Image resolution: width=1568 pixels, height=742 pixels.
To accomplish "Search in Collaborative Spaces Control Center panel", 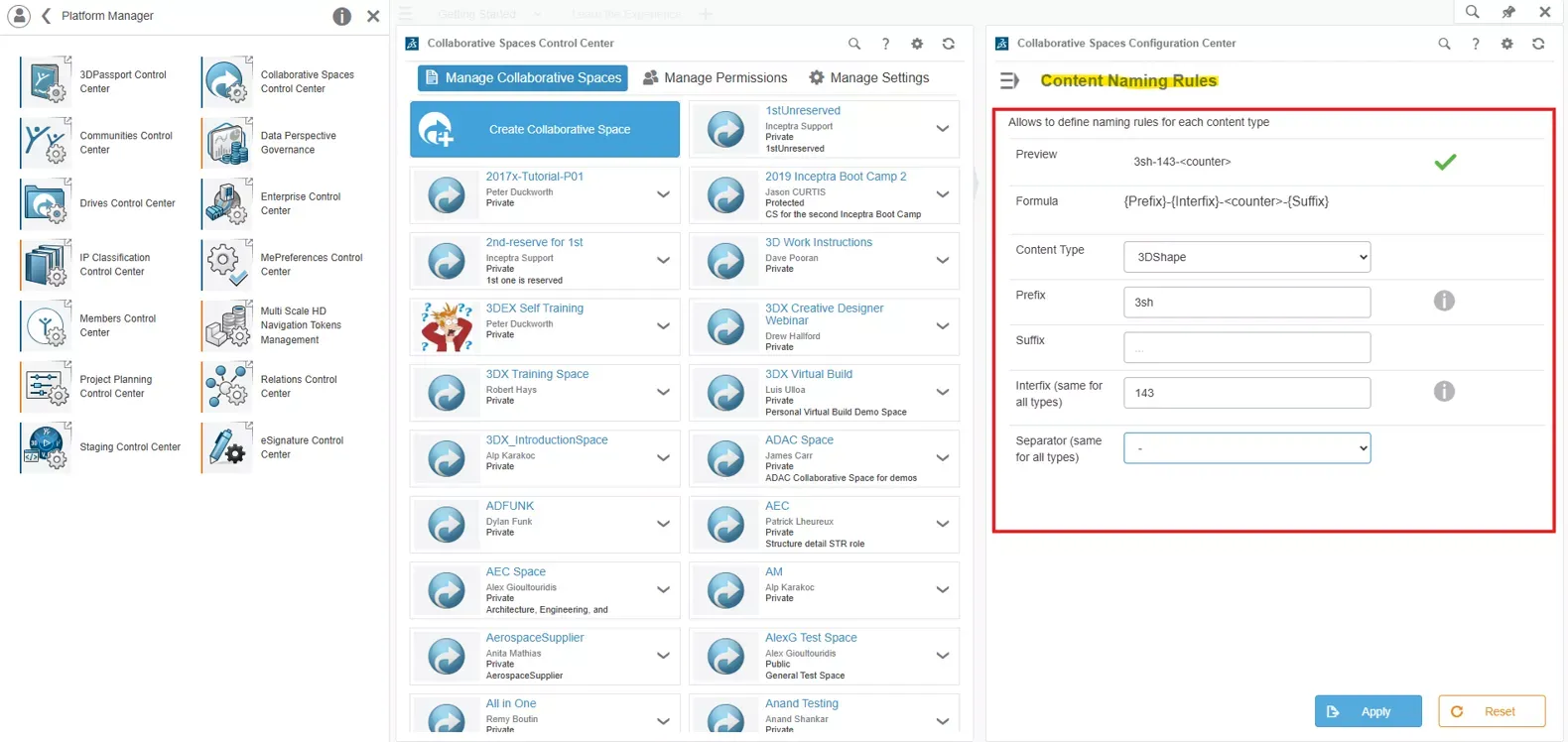I will tap(854, 44).
